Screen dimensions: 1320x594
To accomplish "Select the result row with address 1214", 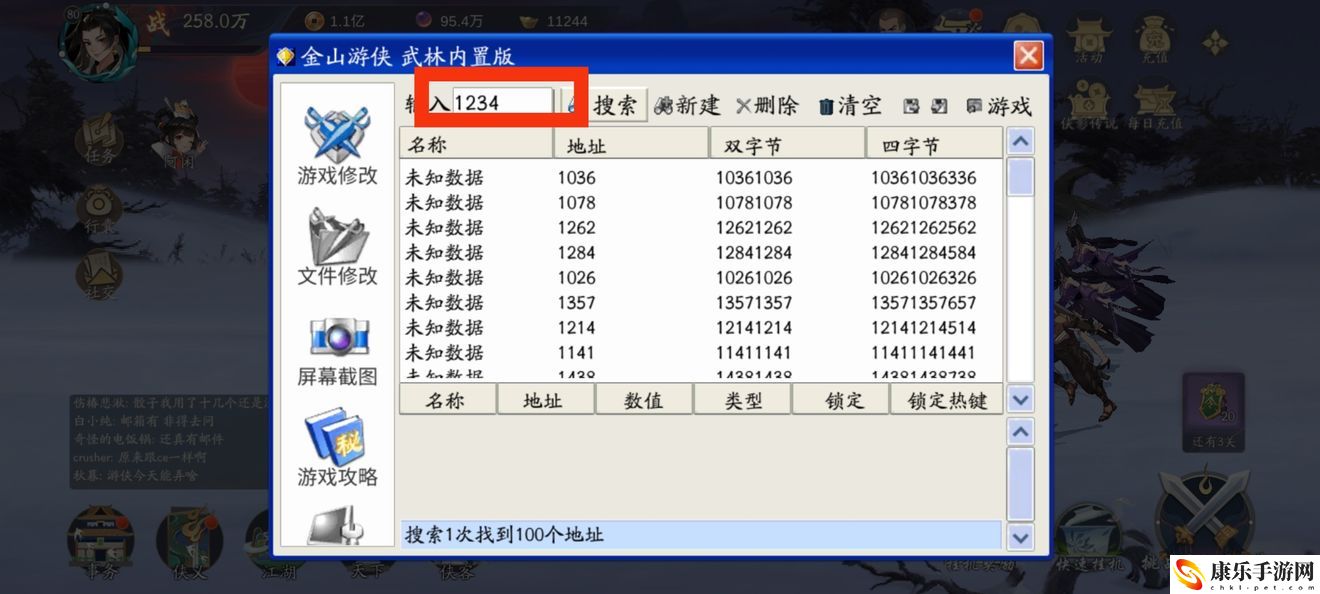I will 701,328.
